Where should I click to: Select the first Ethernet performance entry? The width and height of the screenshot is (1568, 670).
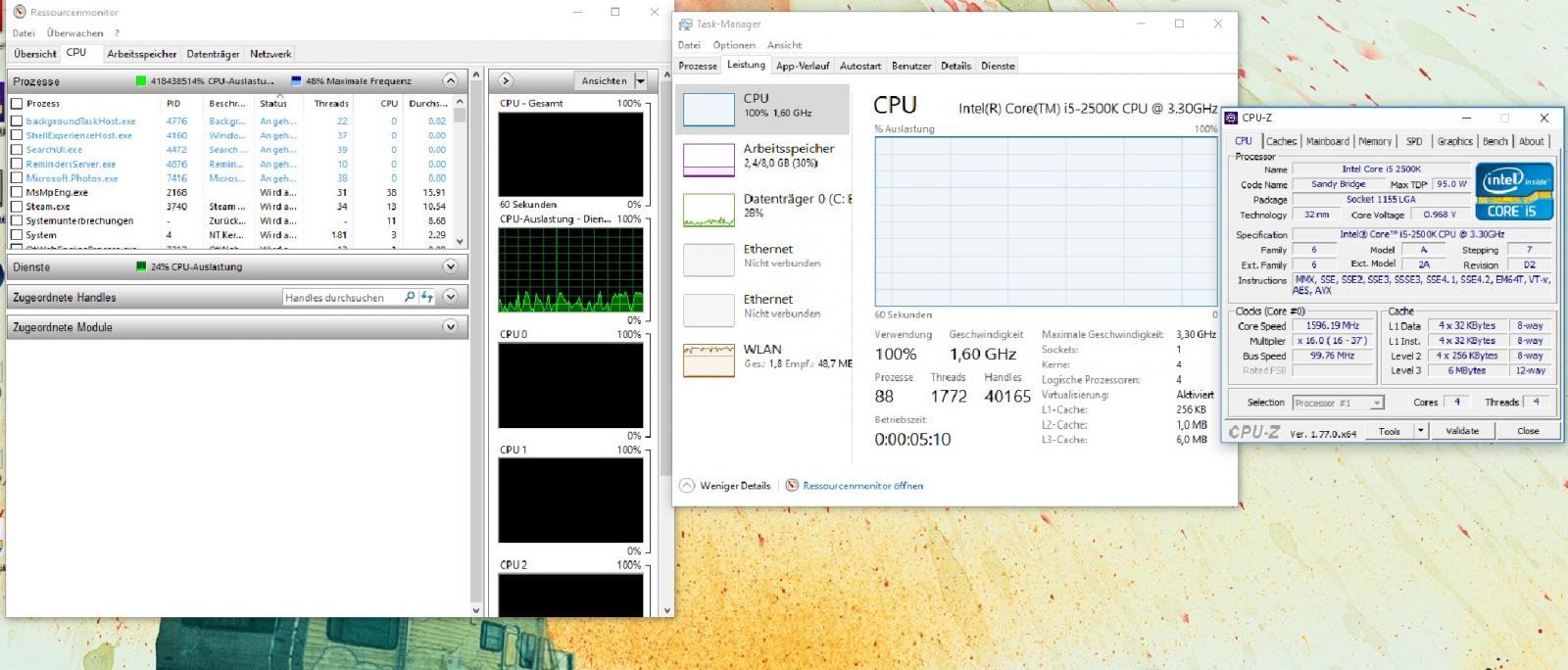[762, 258]
